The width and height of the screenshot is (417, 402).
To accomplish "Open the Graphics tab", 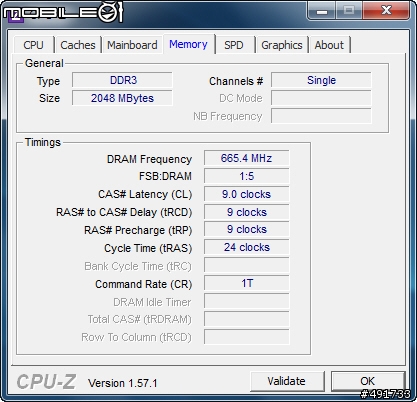I will [x=282, y=45].
